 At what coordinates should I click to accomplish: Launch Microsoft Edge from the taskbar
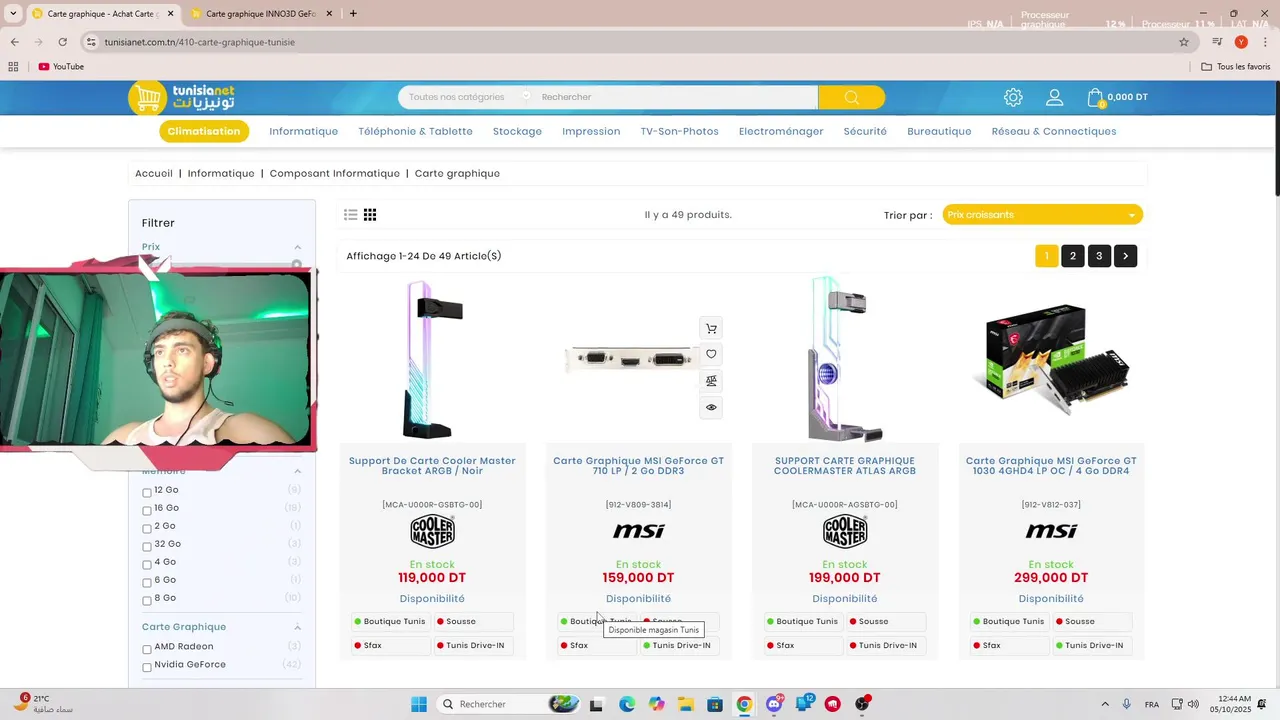click(627, 704)
